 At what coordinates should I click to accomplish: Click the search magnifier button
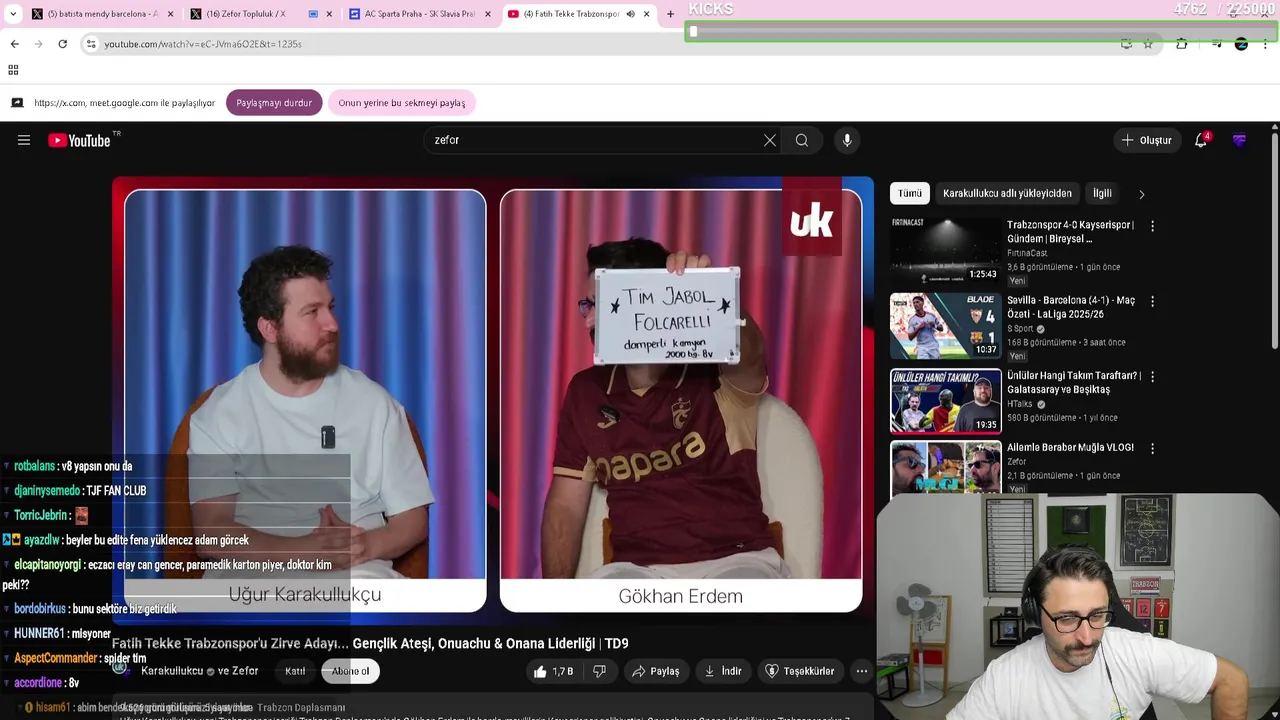pos(802,140)
